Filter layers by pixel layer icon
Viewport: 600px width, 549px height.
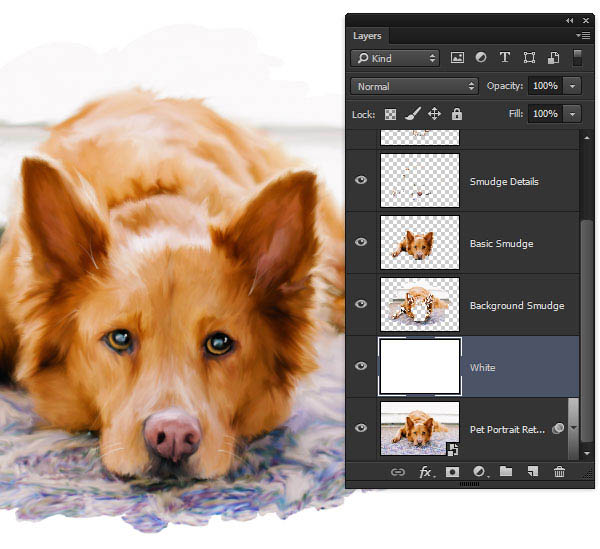pyautogui.click(x=457, y=58)
